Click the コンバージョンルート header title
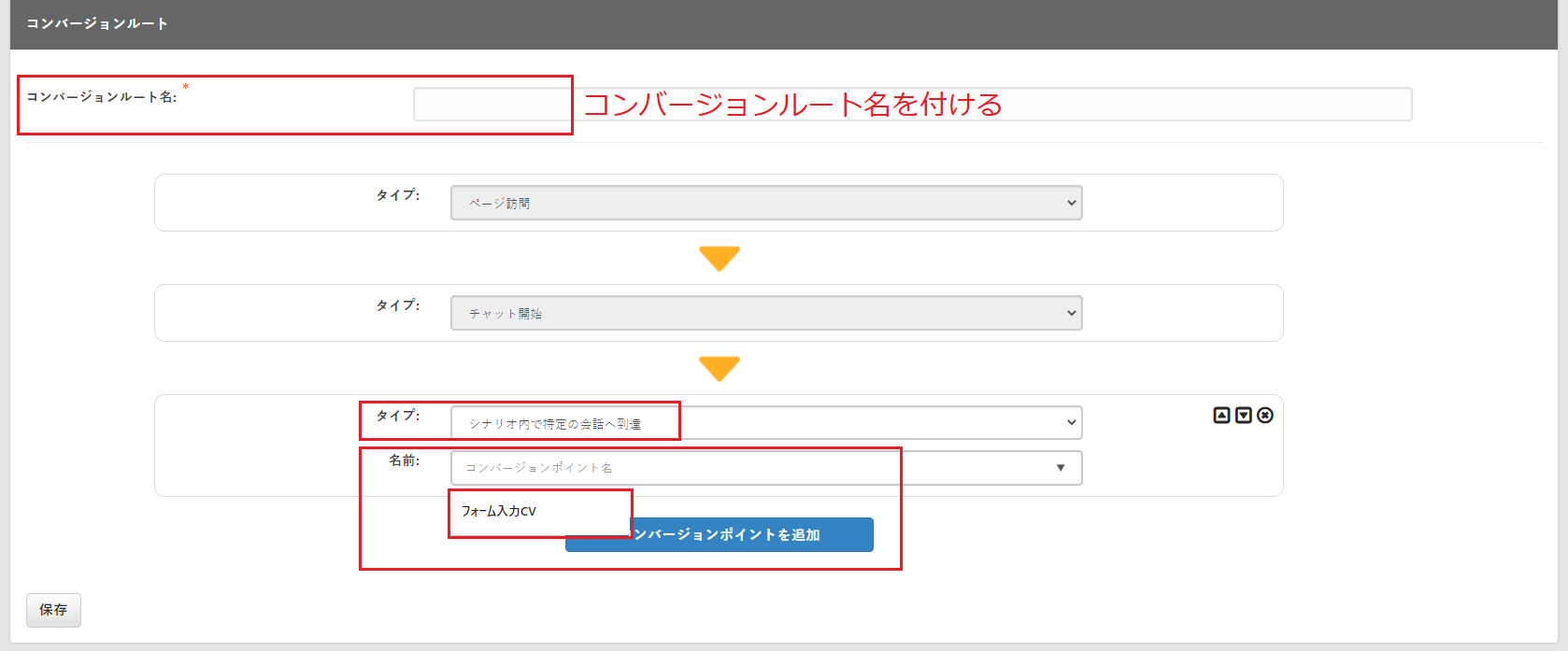Viewport: 1568px width, 651px height. (97, 23)
